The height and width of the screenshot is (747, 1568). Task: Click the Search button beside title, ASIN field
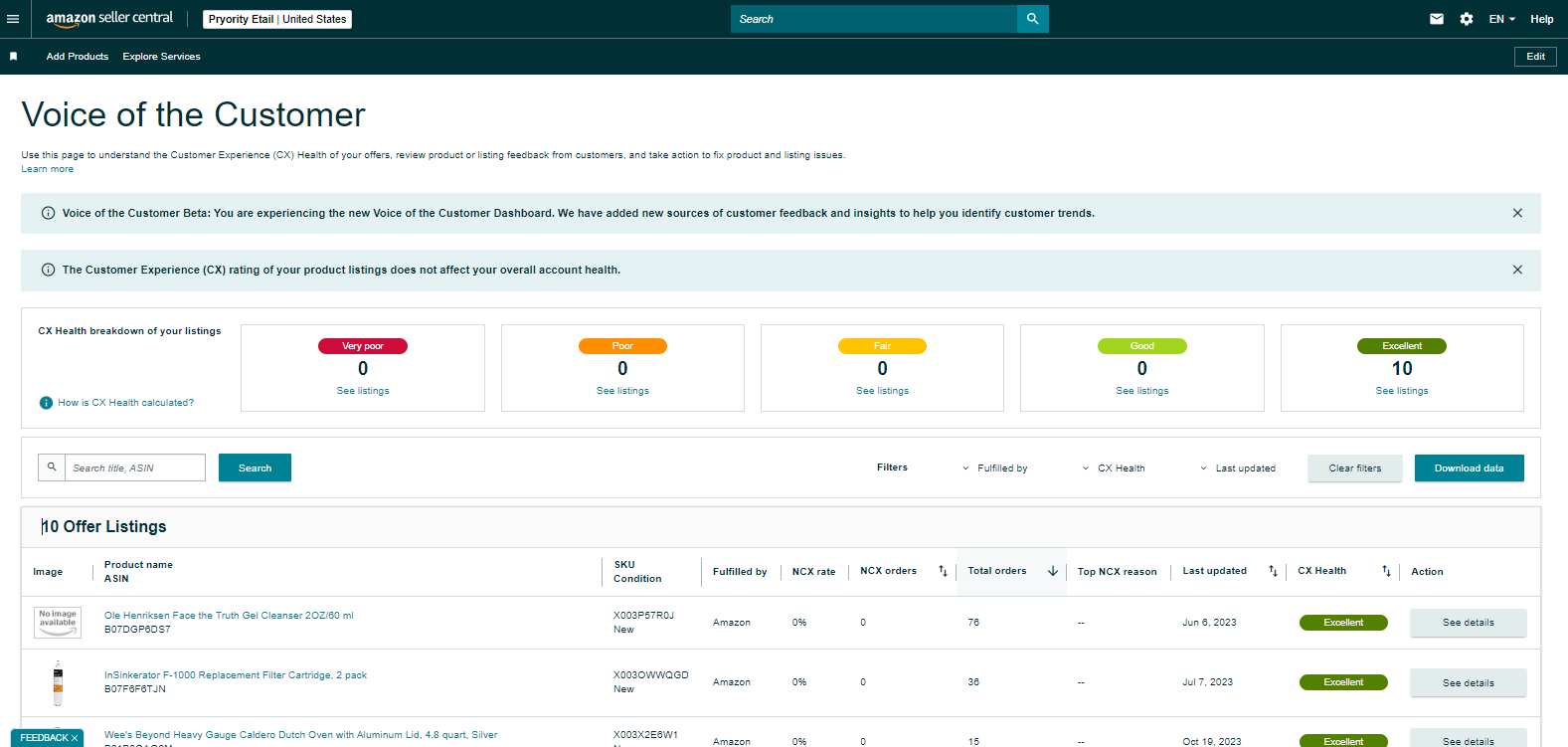tap(255, 467)
